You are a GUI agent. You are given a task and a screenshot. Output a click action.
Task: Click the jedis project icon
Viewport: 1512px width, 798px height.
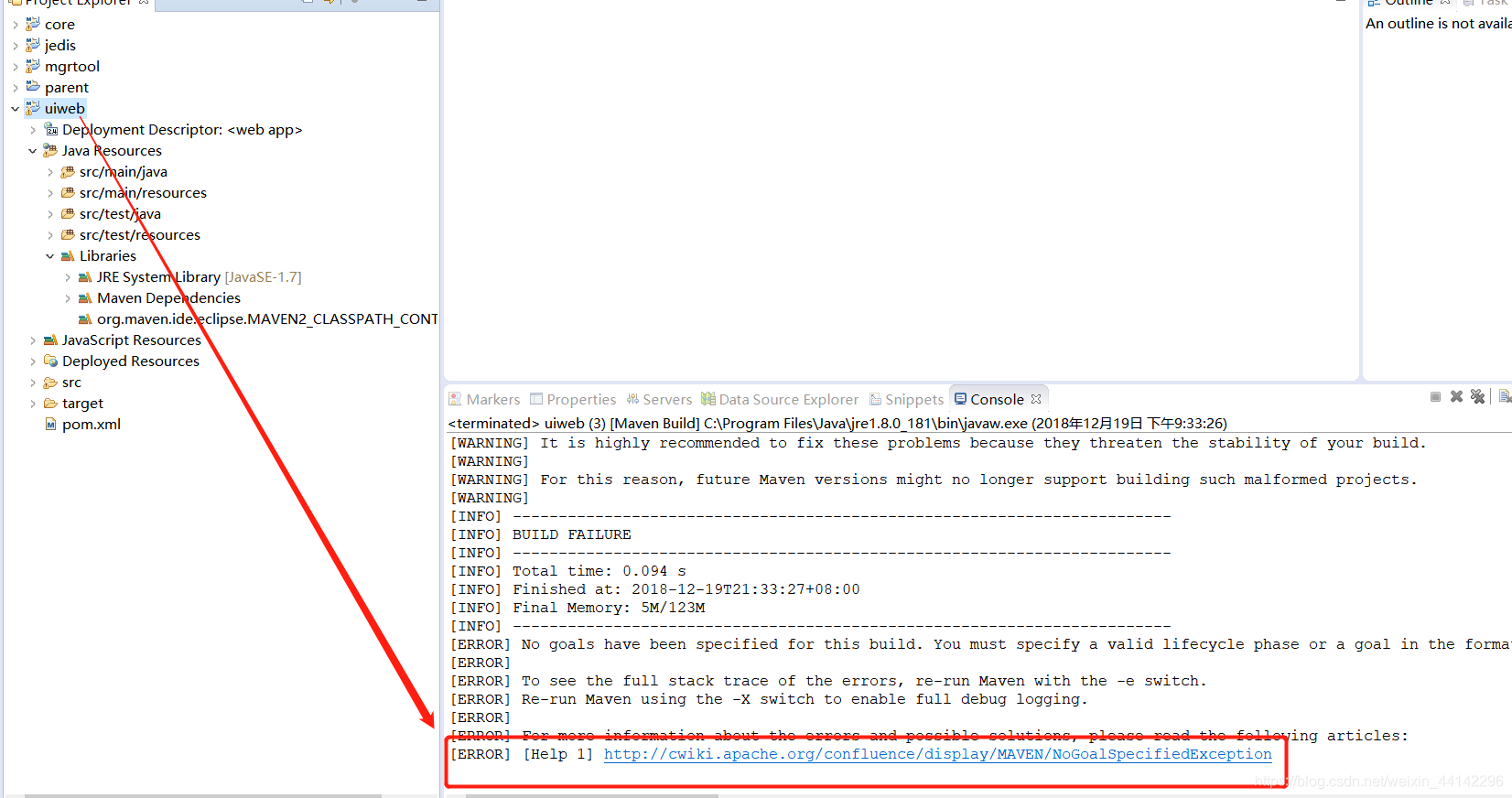(33, 45)
